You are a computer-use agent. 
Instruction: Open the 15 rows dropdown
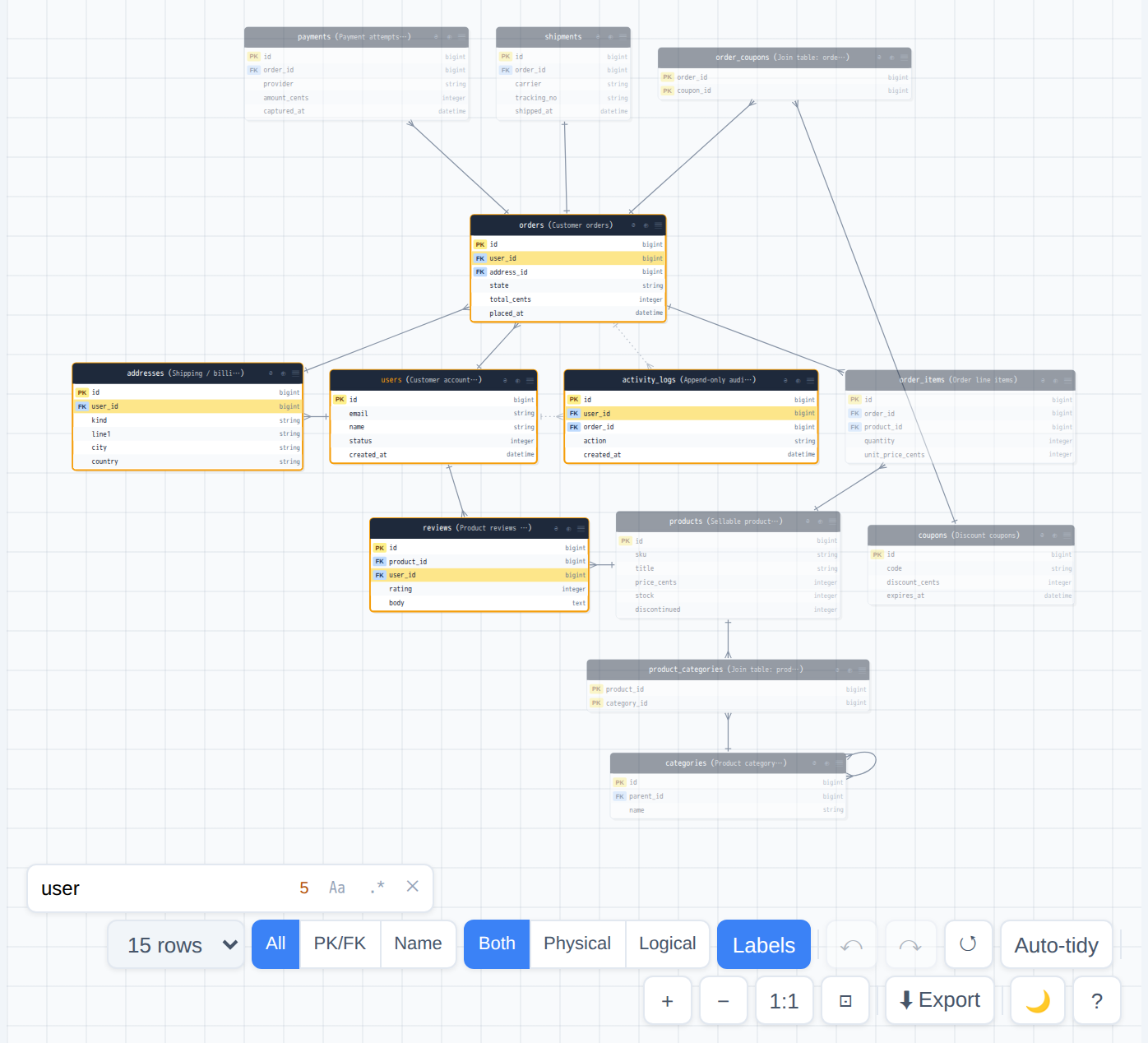177,945
